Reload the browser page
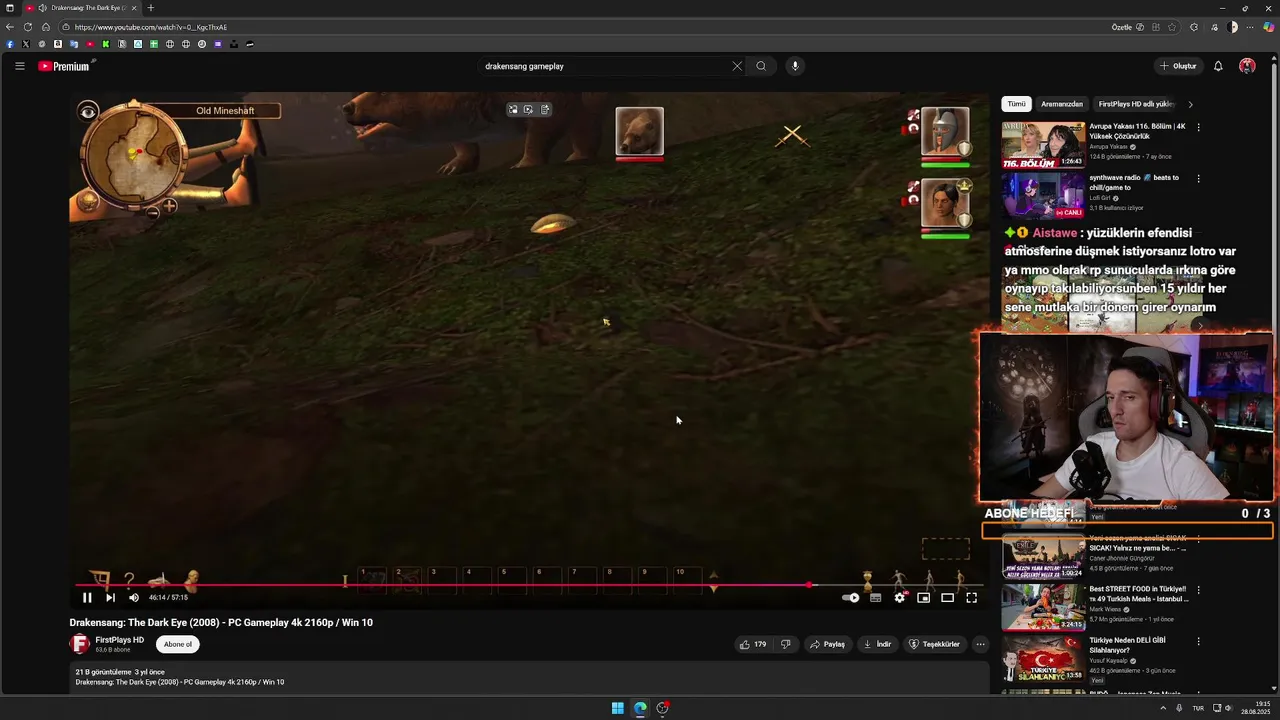This screenshot has height=720, width=1280. (x=28, y=27)
